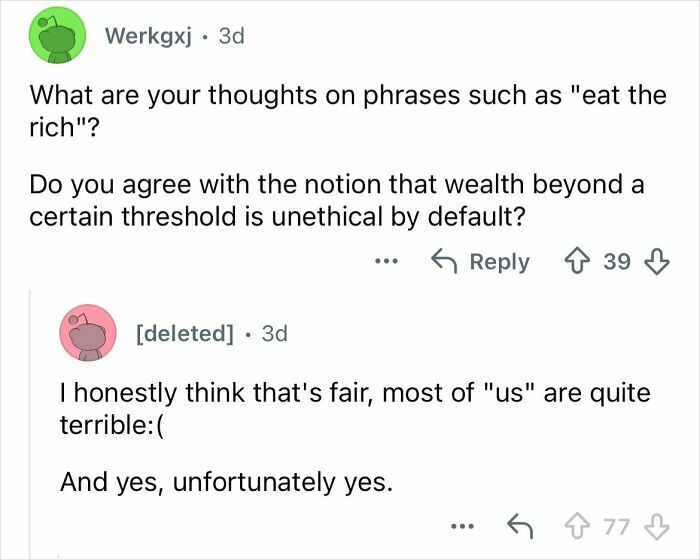Screen dimensions: 700x560
Task: Downvote Werkgxj's comment with 39 points
Action: pyautogui.click(x=655, y=262)
